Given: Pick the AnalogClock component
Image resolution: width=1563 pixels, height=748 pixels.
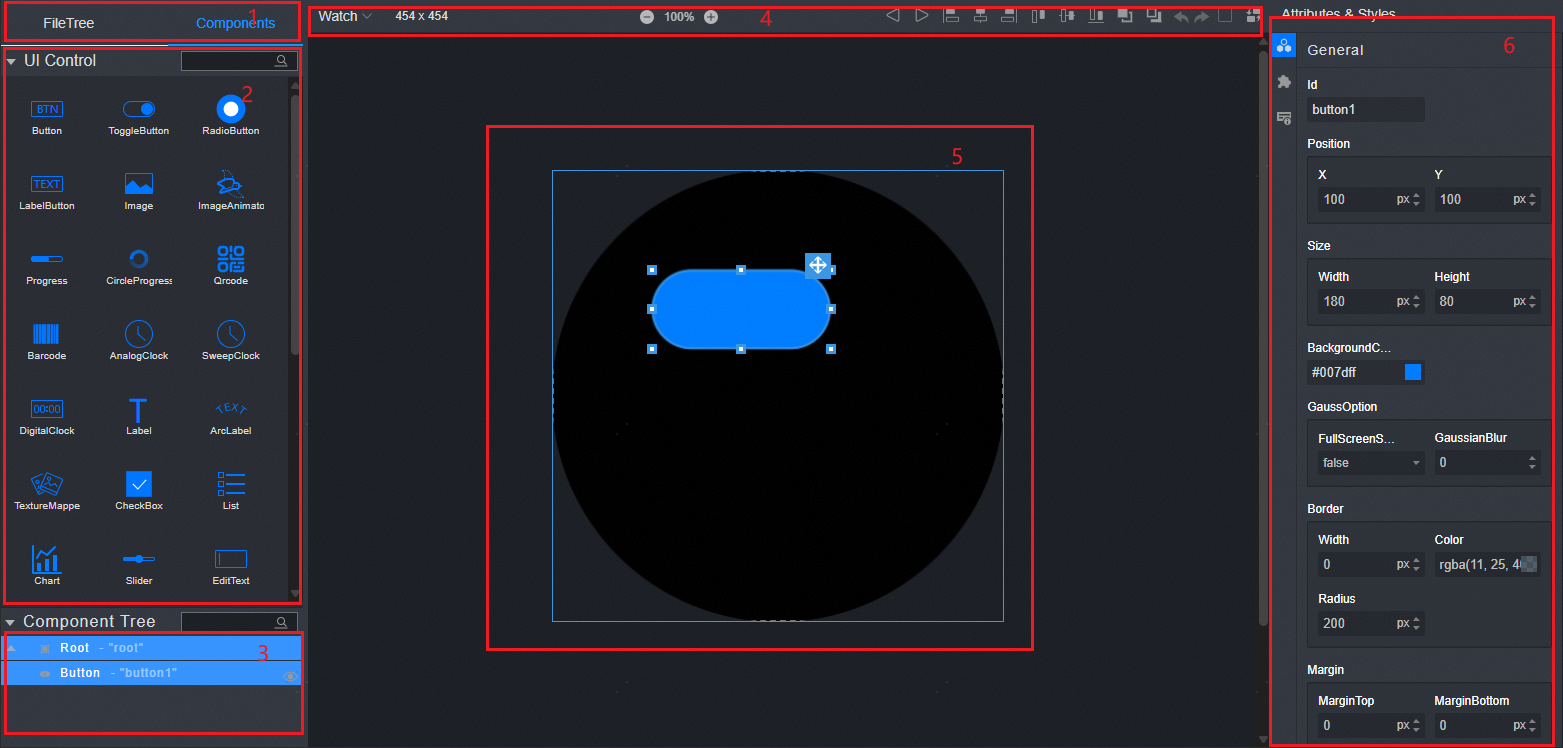Looking at the screenshot, I should pyautogui.click(x=139, y=335).
